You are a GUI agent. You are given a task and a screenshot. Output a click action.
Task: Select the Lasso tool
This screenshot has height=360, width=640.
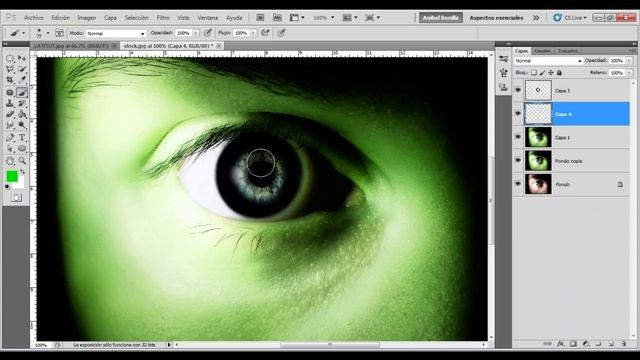[x=10, y=70]
